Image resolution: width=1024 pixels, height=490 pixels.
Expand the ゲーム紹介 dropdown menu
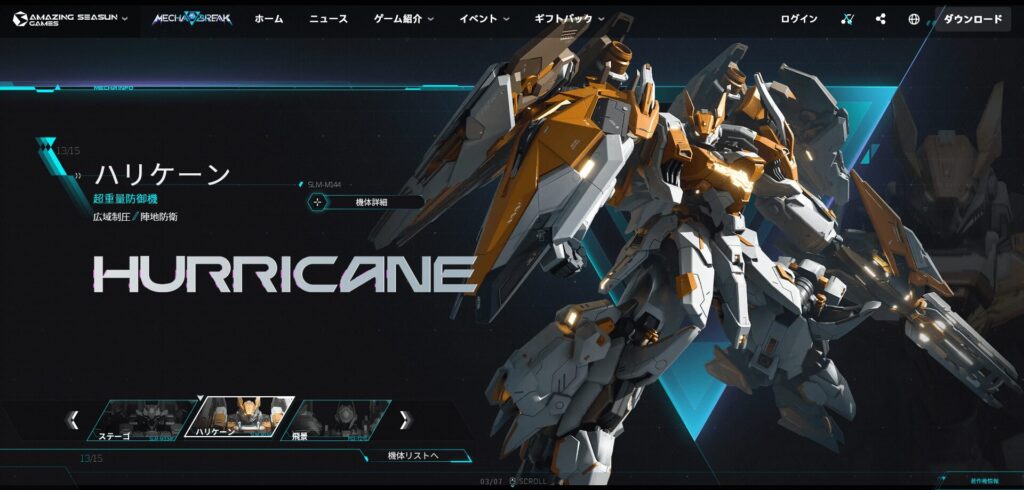coord(404,19)
